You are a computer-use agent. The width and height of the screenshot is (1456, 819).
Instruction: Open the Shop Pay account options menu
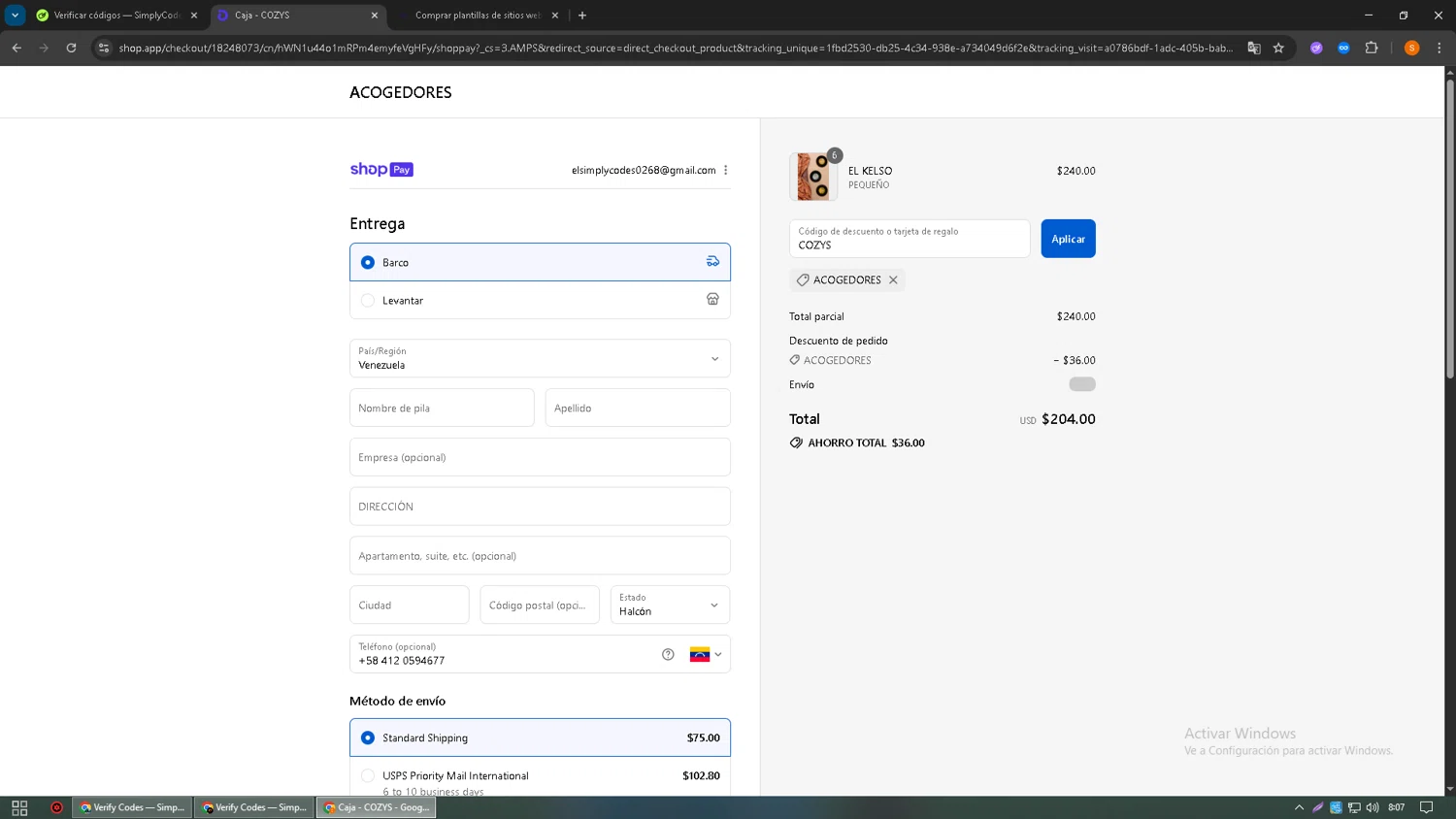(x=725, y=170)
